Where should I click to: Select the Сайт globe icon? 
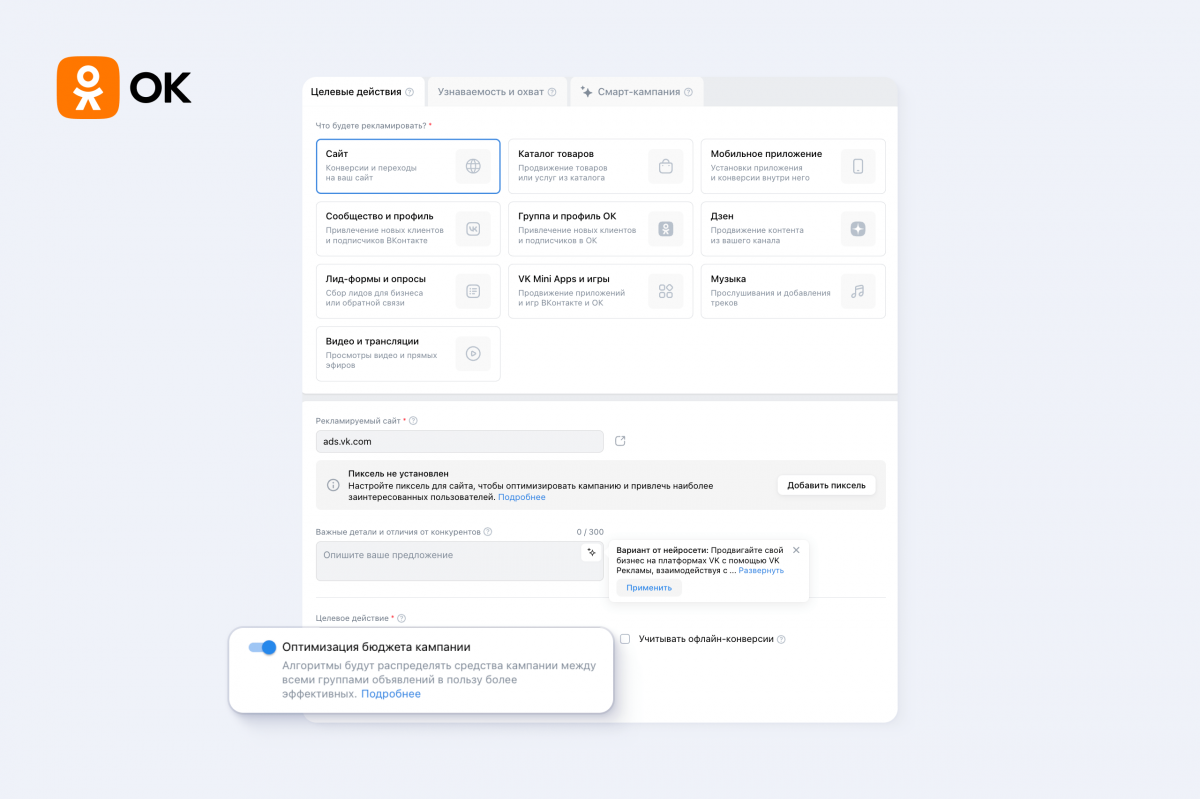(473, 166)
